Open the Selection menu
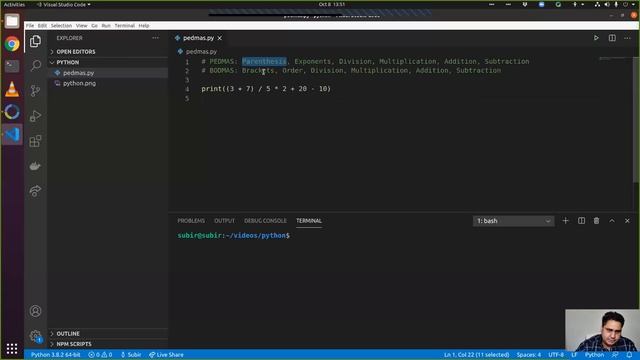 point(61,25)
